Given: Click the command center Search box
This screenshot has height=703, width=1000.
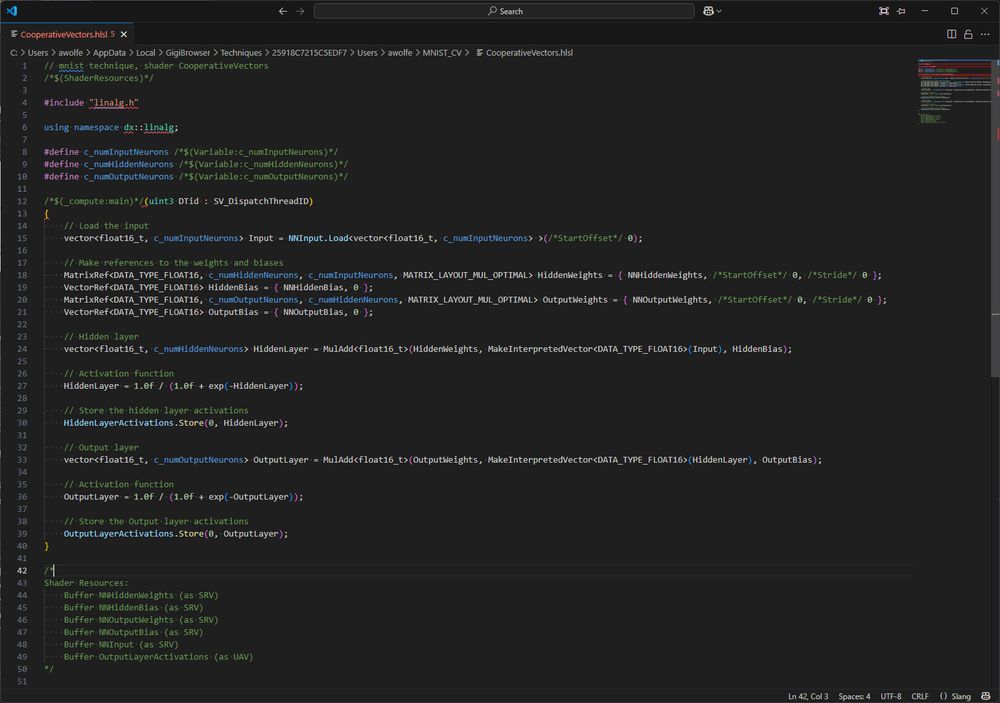Looking at the screenshot, I should coord(504,11).
